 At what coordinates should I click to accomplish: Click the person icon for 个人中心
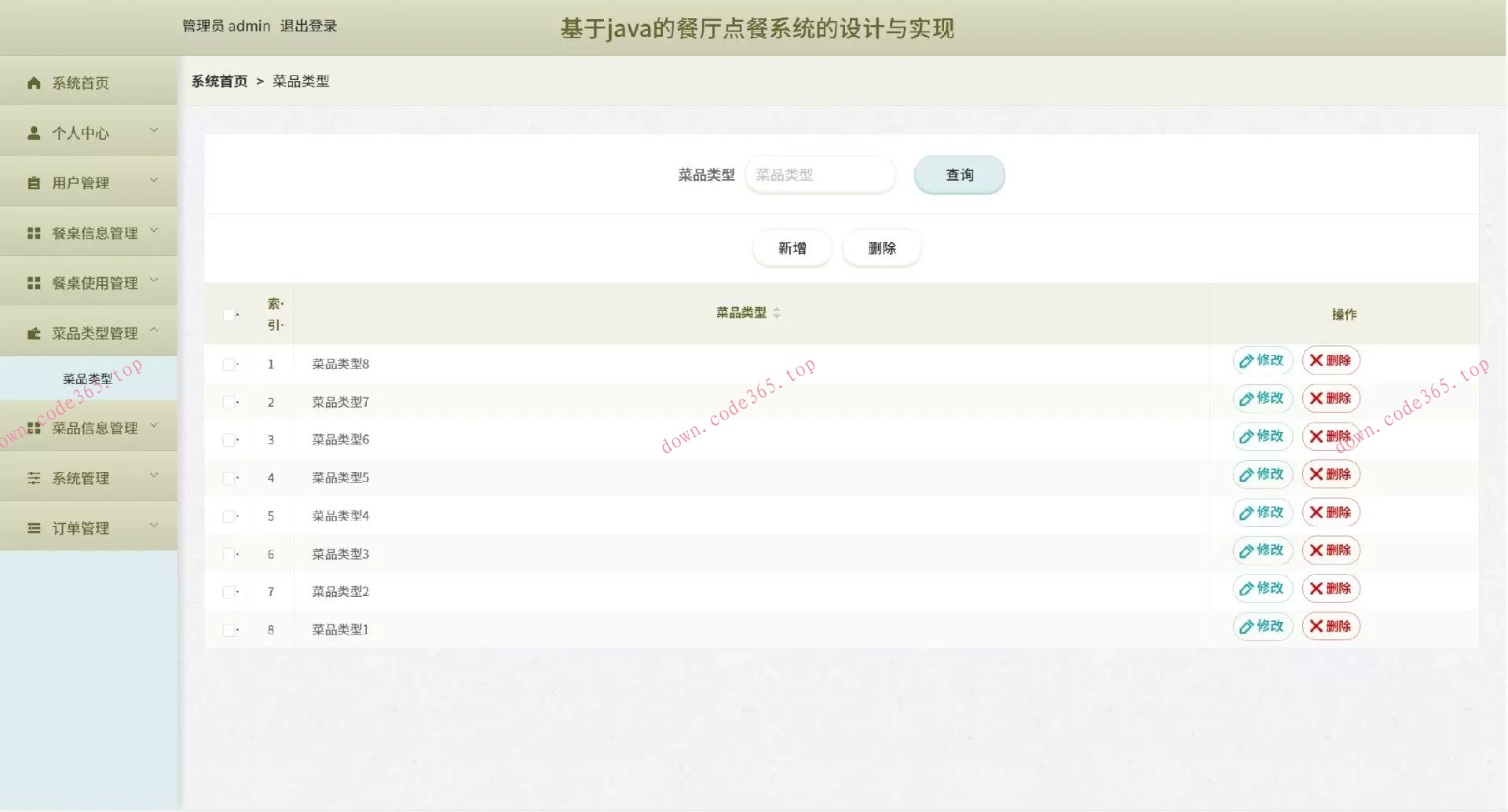coord(33,132)
